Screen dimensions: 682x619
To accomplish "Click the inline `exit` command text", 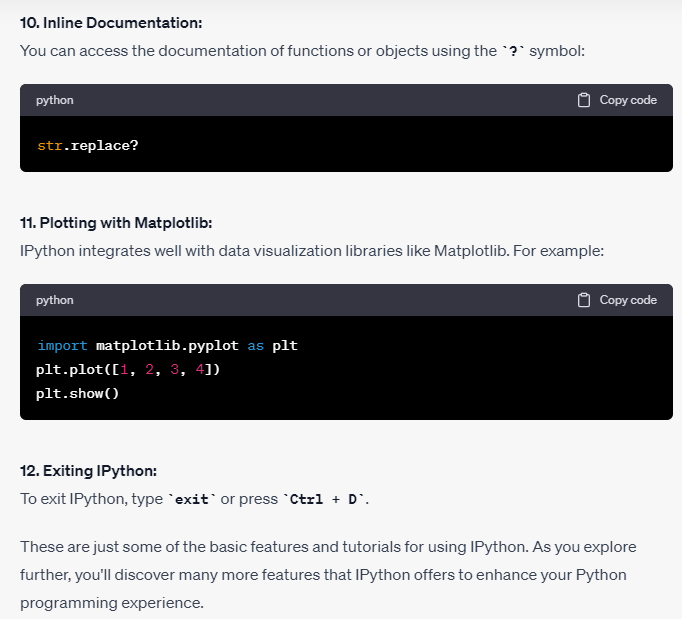I will pos(191,499).
